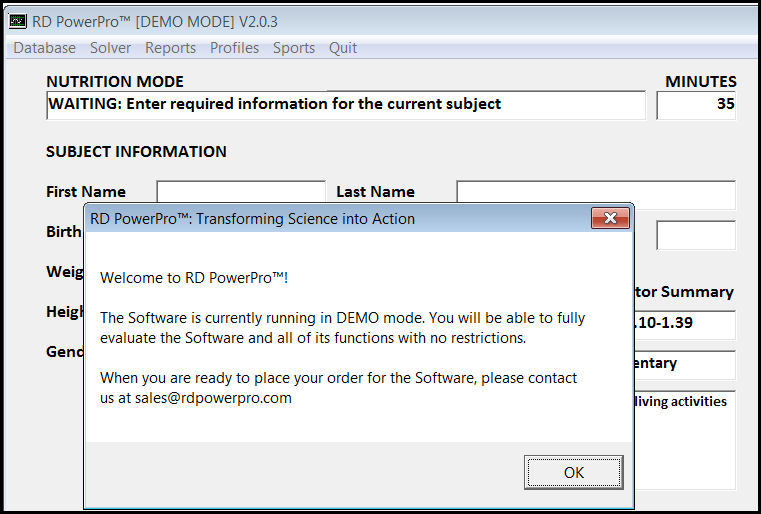Click the summary value ending 10-1.39
Image resolution: width=761 pixels, height=514 pixels.
pos(685,325)
